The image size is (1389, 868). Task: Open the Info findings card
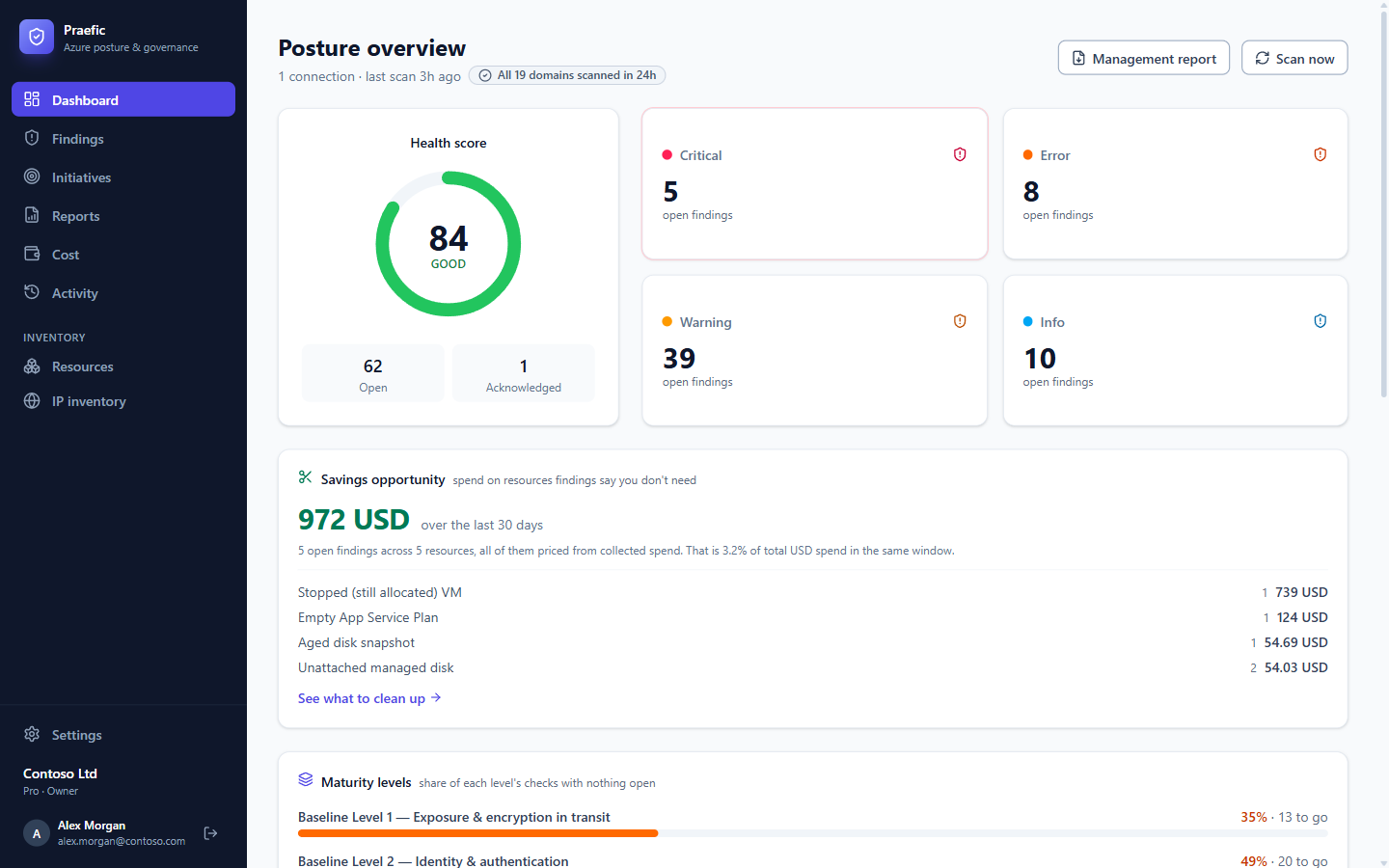click(1176, 350)
